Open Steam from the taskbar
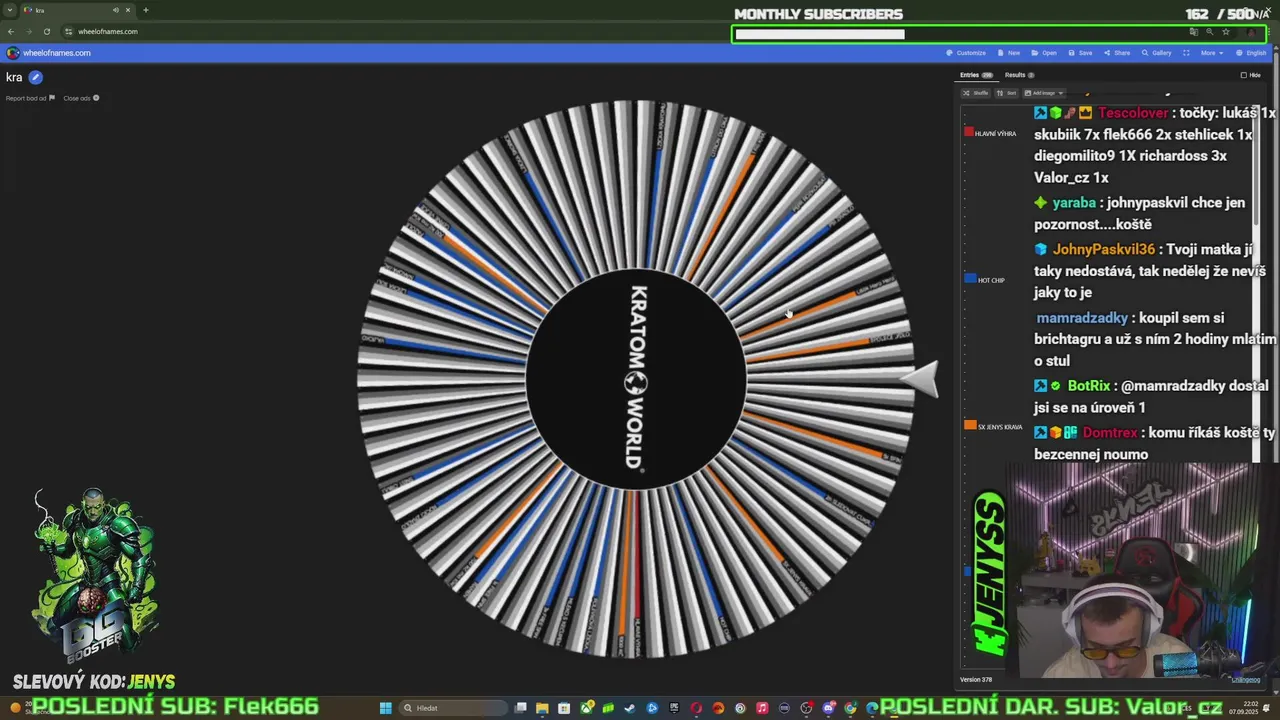 630,708
